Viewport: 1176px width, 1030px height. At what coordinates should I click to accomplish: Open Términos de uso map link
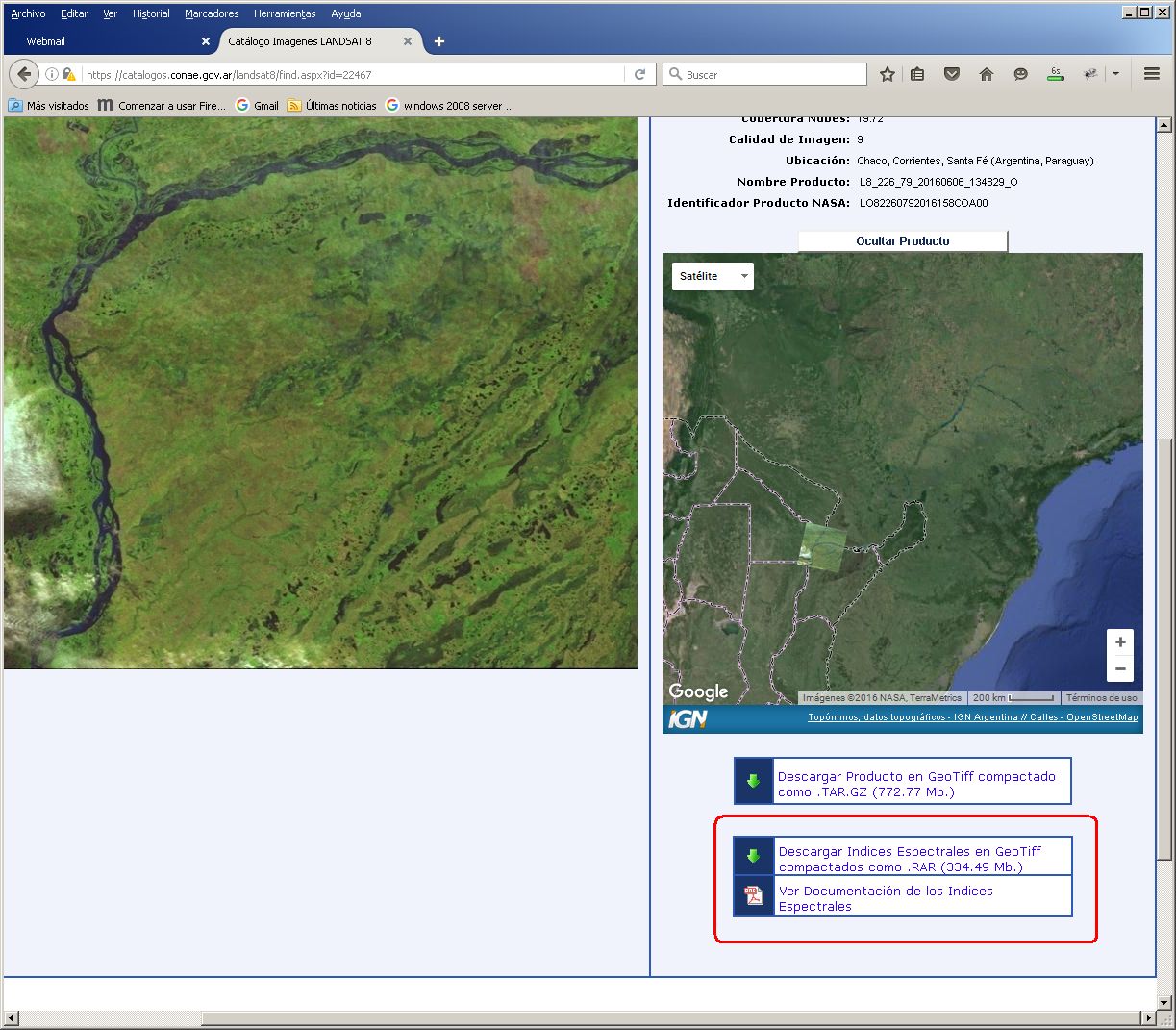coord(1101,698)
